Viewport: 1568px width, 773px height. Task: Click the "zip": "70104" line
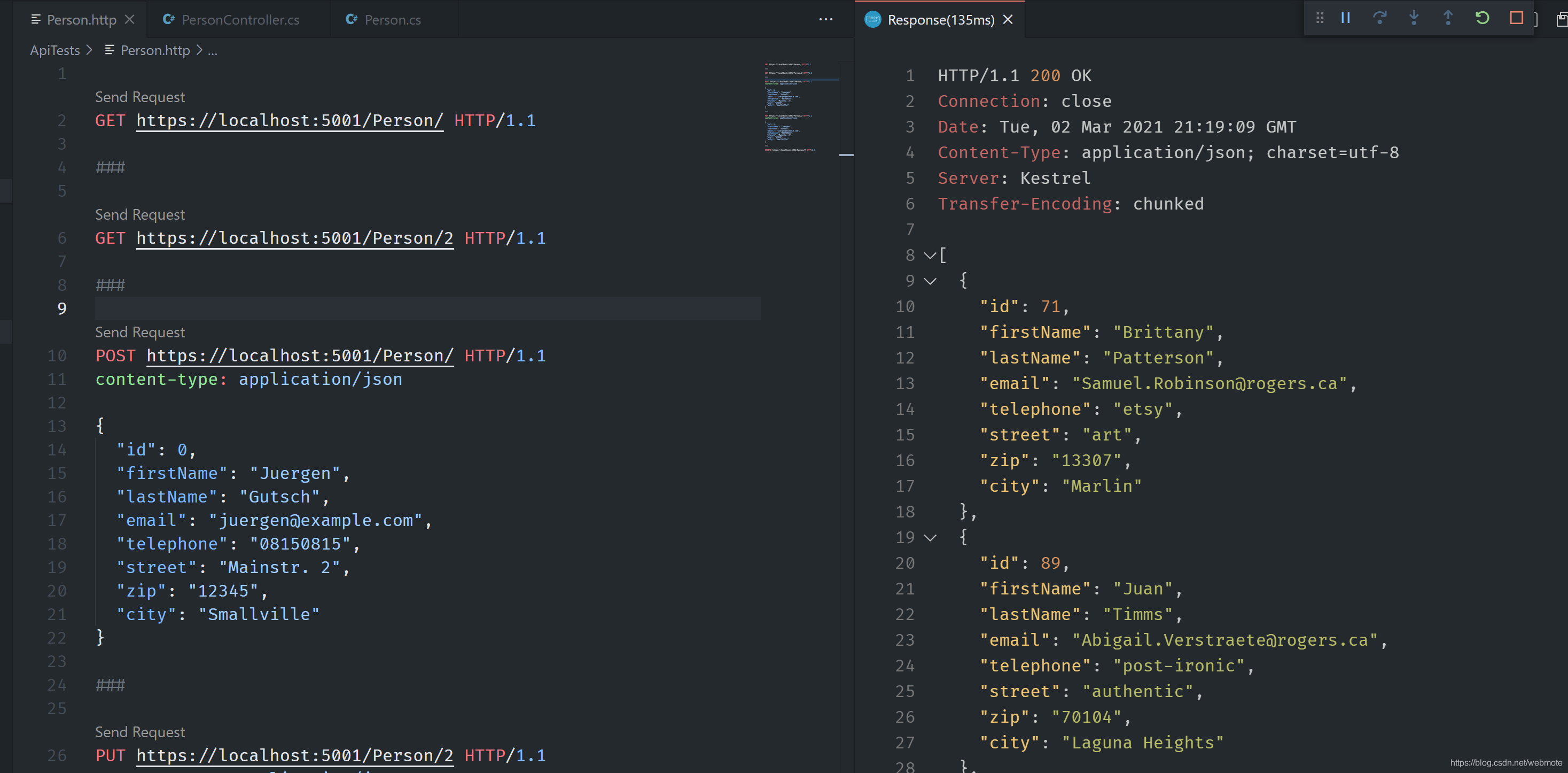1056,717
